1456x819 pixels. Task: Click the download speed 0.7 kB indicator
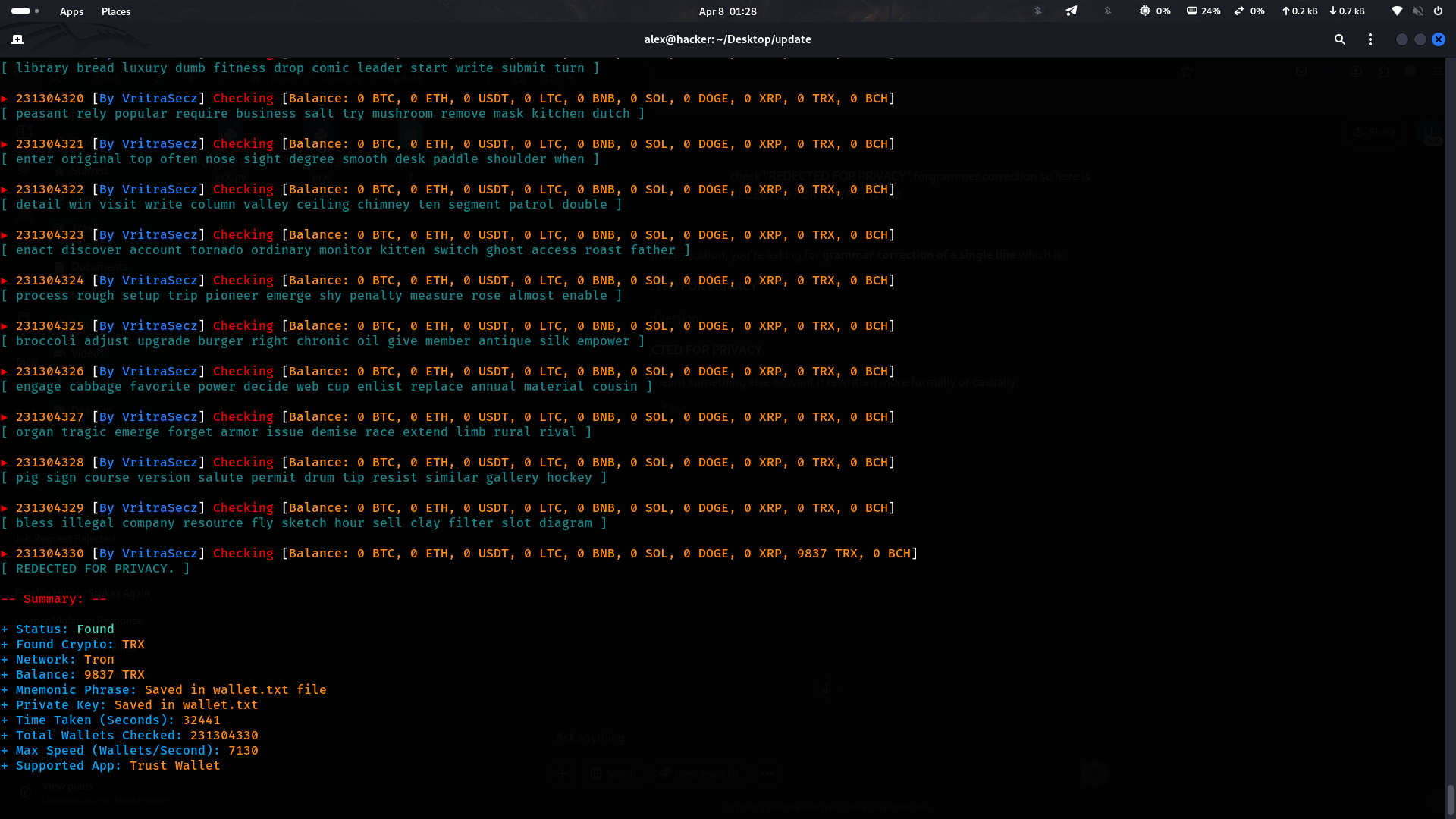pyautogui.click(x=1347, y=11)
